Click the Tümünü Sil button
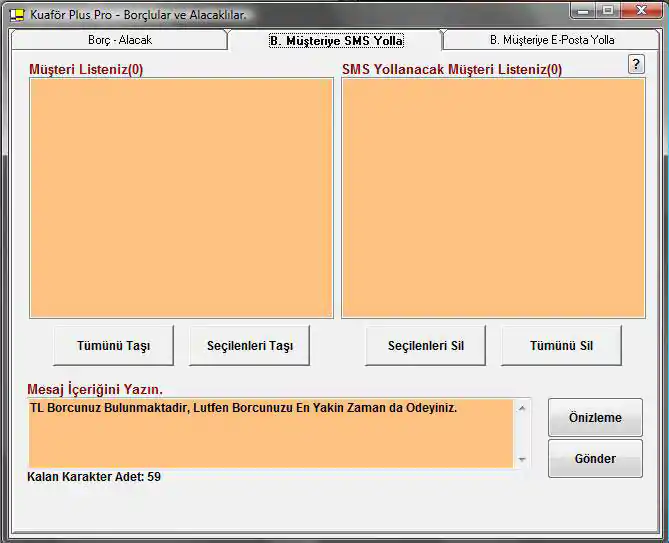 [x=561, y=346]
